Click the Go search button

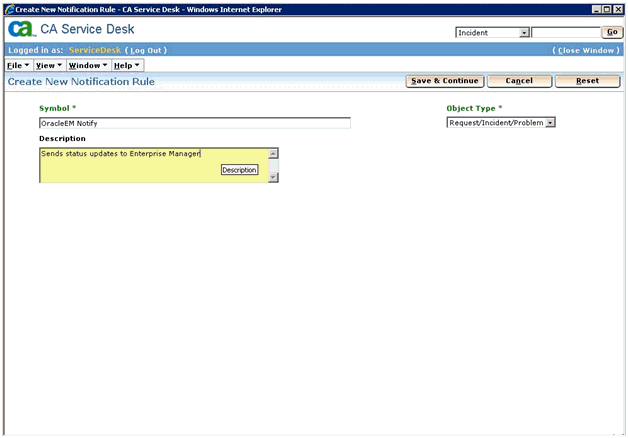612,32
